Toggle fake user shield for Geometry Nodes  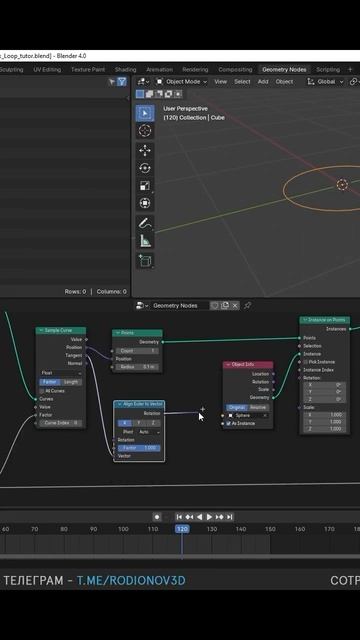click(x=214, y=305)
